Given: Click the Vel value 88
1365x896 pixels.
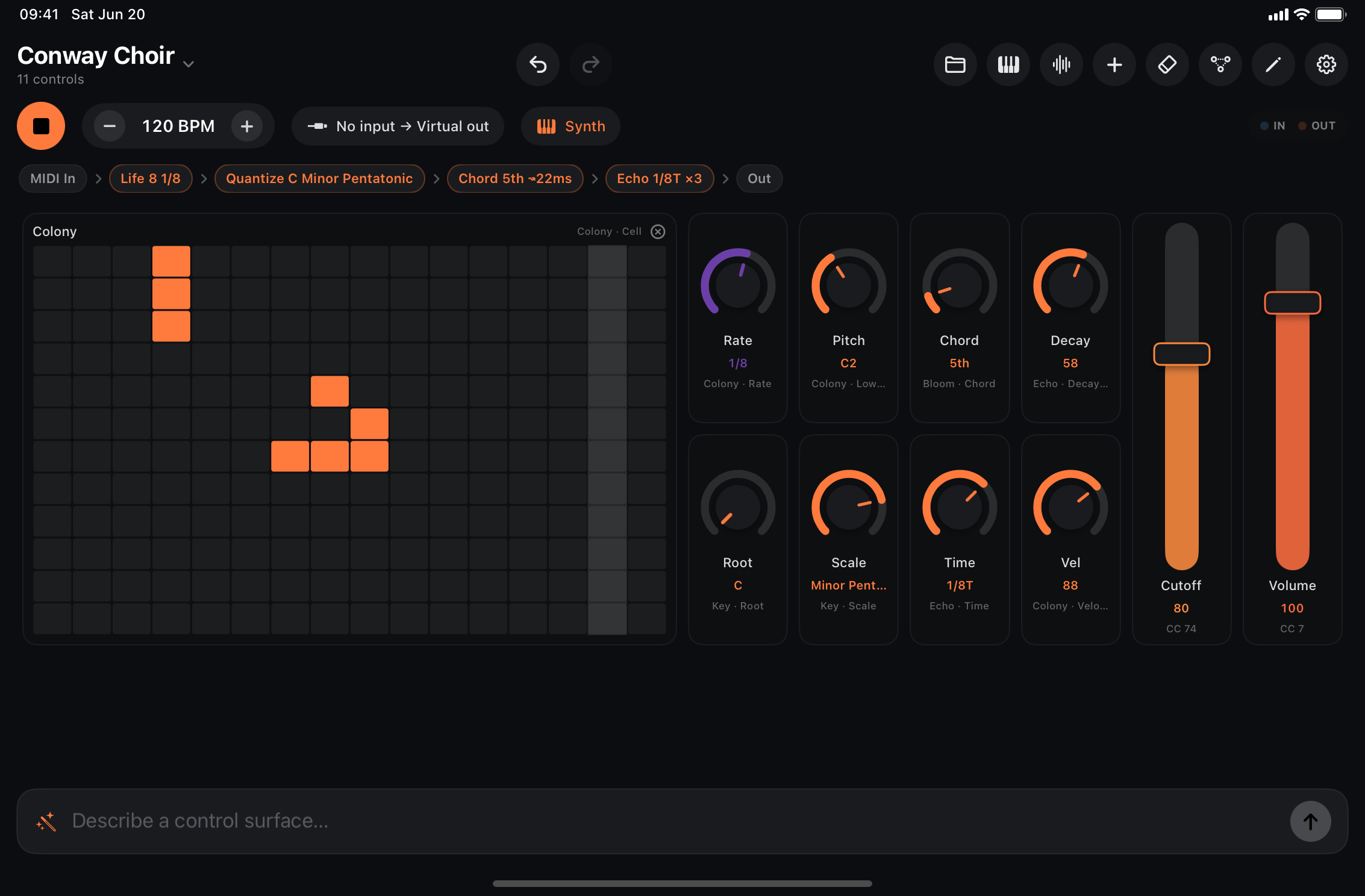Looking at the screenshot, I should (1070, 585).
